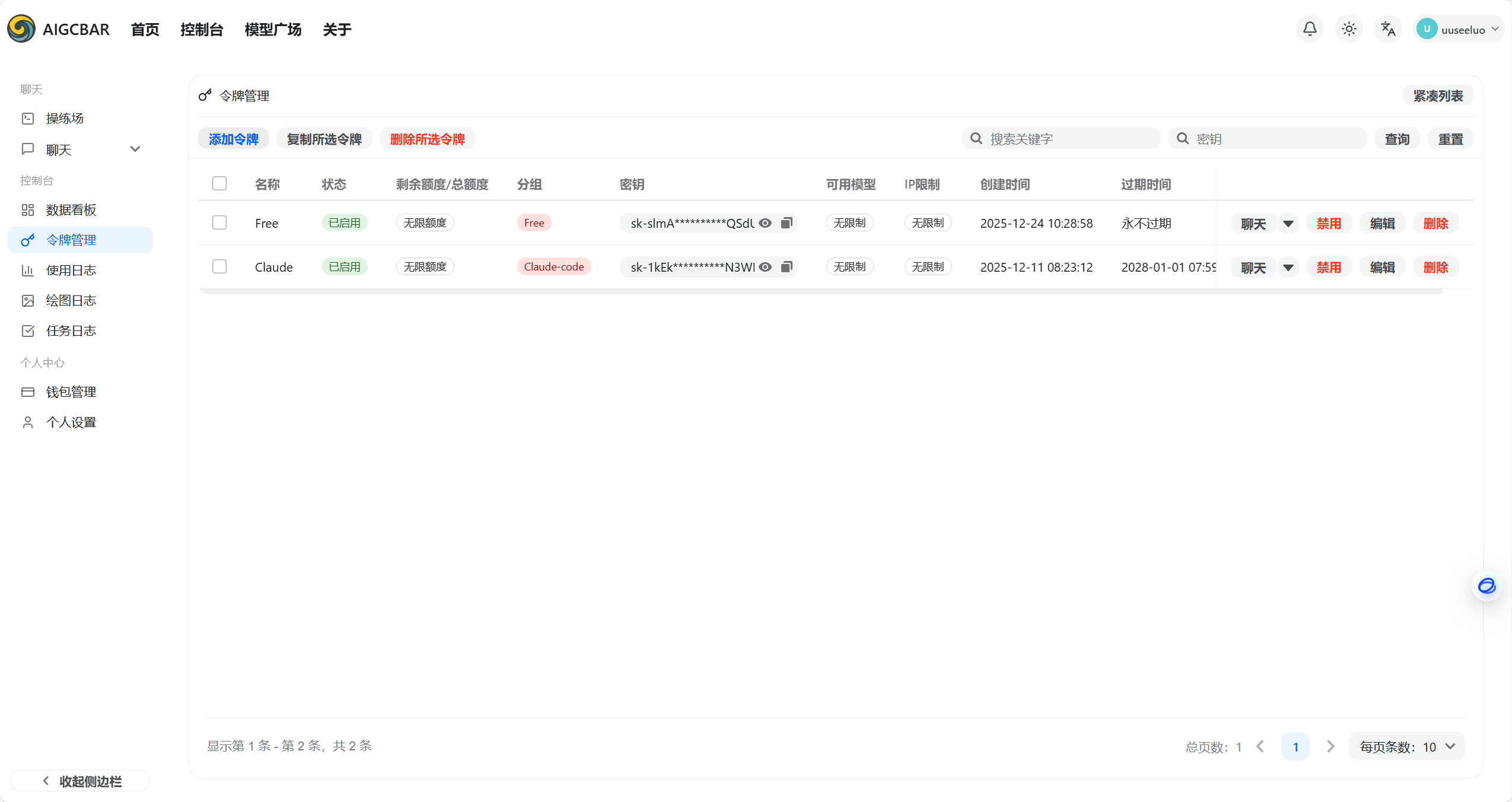Open 使用日志 in the sidebar
The image size is (1512, 802).
(71, 270)
